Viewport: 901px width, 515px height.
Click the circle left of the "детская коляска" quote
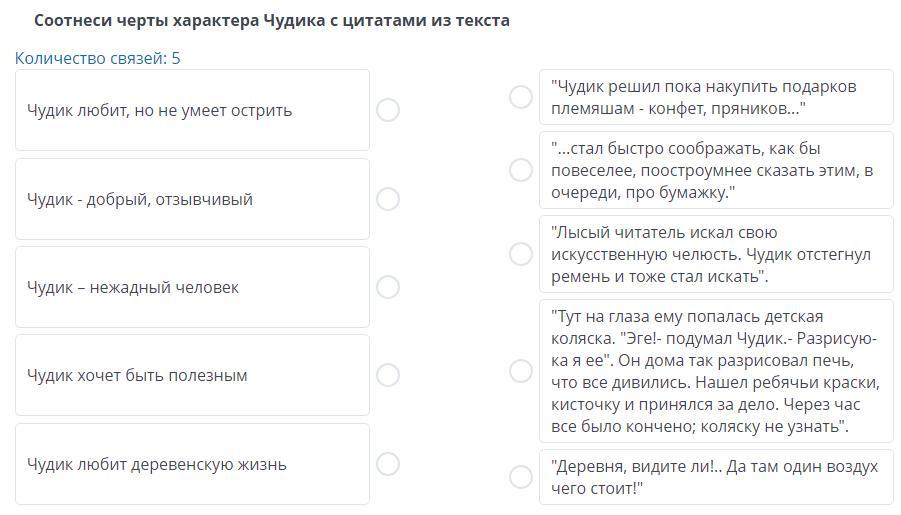pyautogui.click(x=521, y=371)
